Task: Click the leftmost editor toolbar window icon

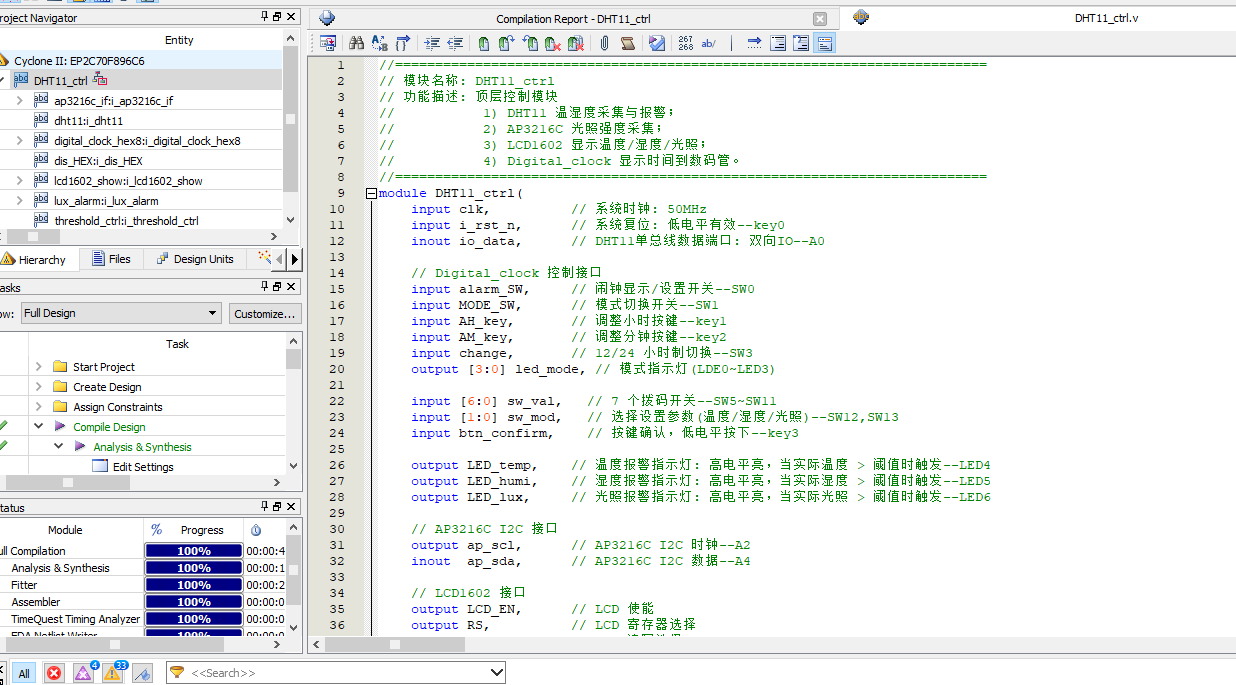Action: click(x=328, y=43)
